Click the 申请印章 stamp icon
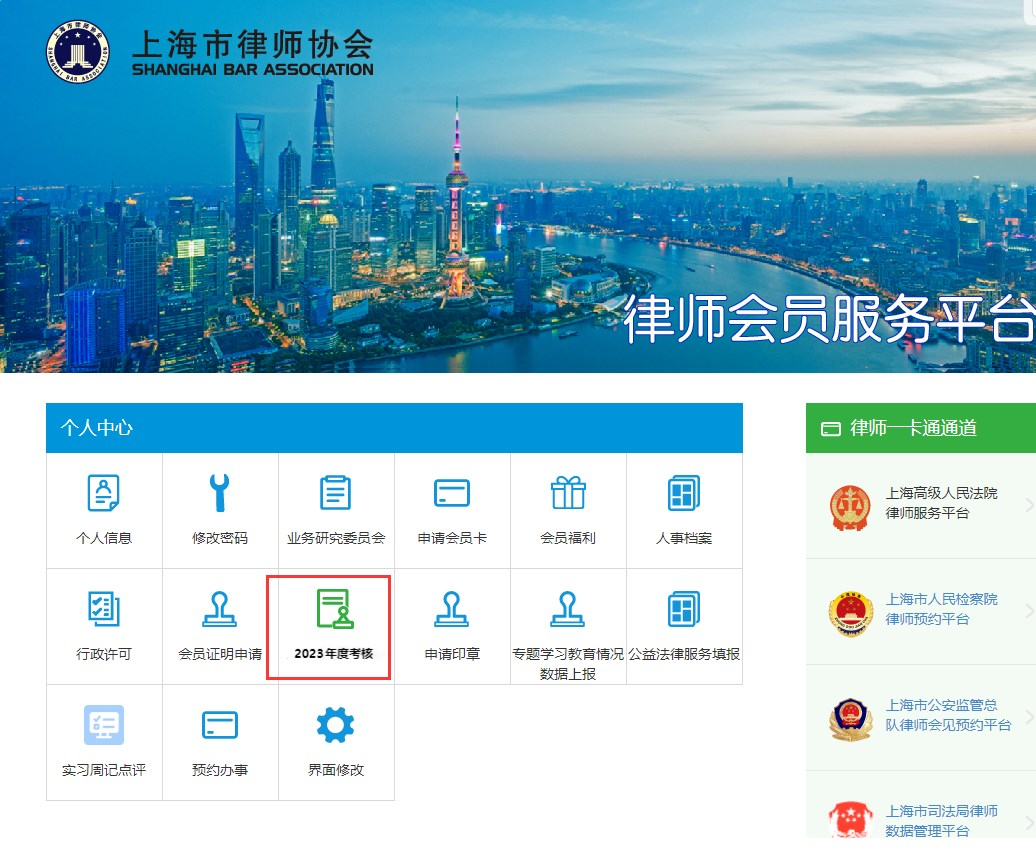 point(452,609)
